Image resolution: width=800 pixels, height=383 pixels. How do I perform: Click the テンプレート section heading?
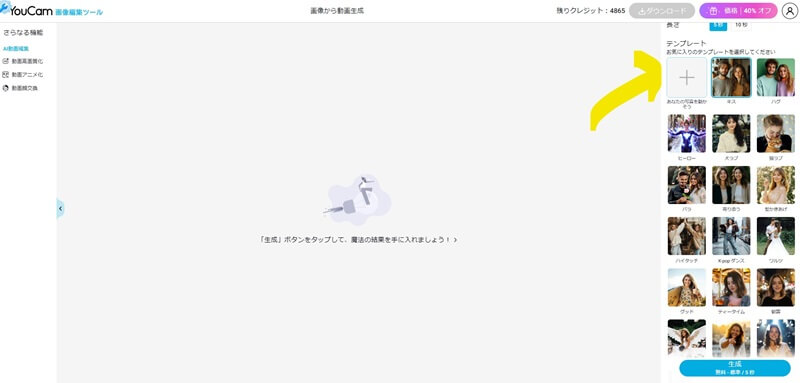686,43
